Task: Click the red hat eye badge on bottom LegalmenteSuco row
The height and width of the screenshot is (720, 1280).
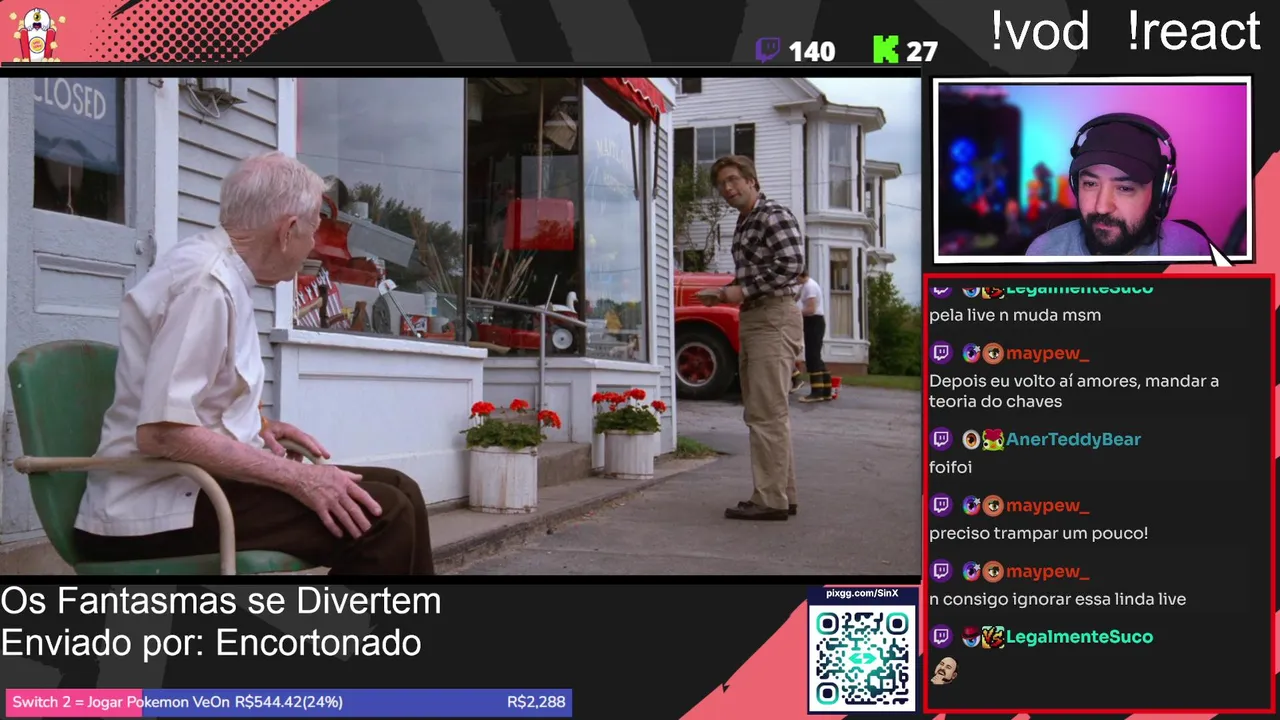Action: (x=971, y=637)
